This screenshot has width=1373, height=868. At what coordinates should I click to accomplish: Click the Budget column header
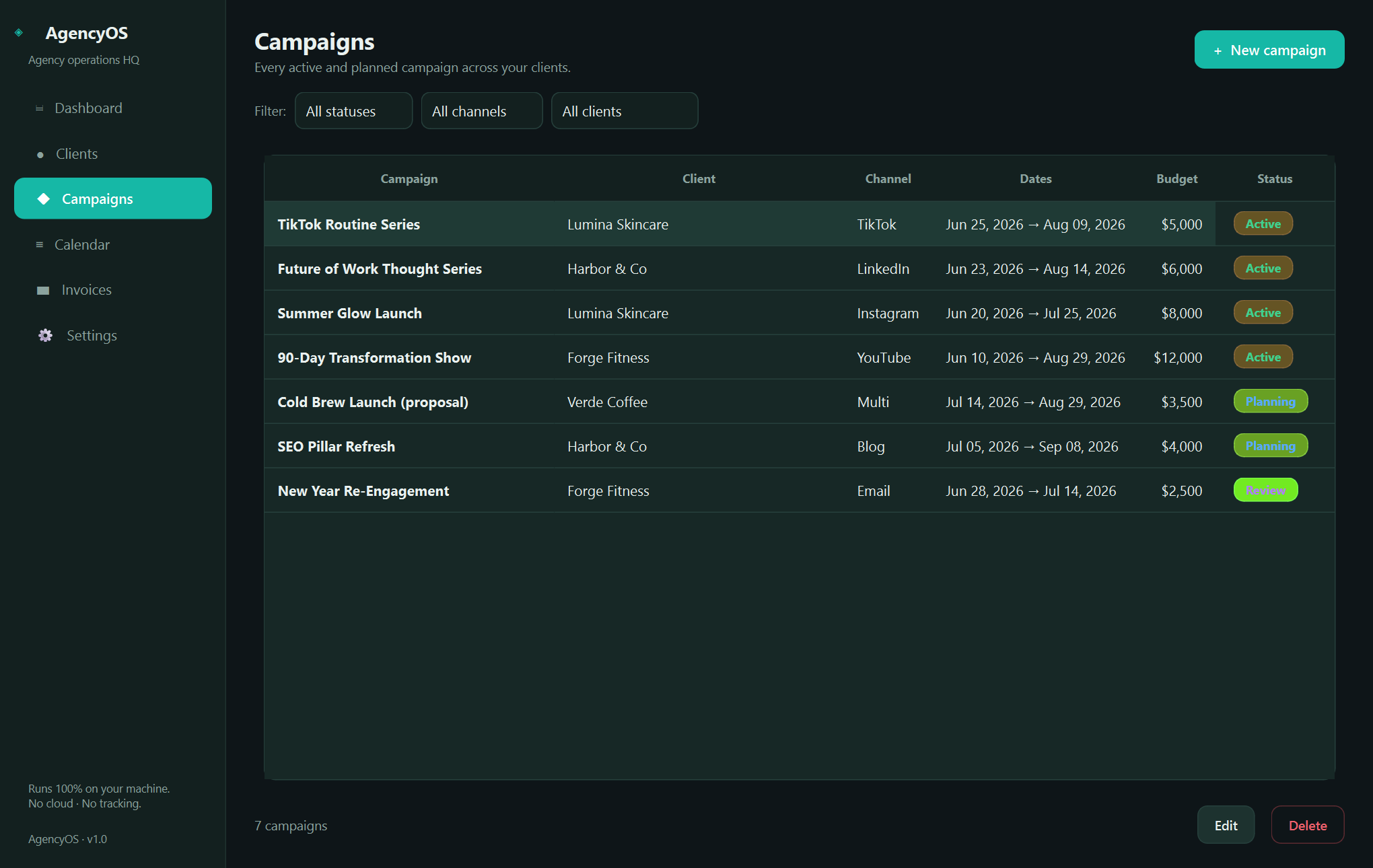coord(1176,179)
